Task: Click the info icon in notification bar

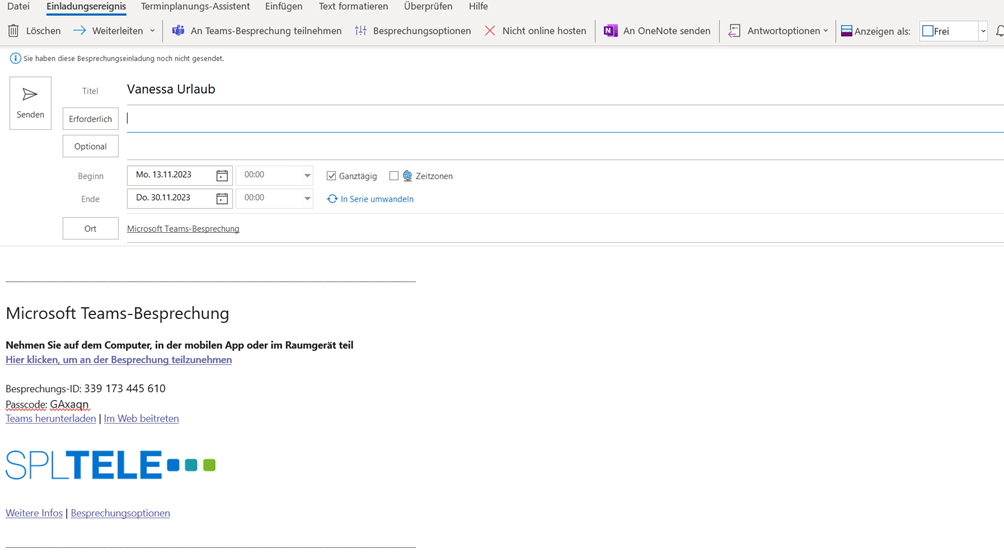Action: [x=15, y=58]
